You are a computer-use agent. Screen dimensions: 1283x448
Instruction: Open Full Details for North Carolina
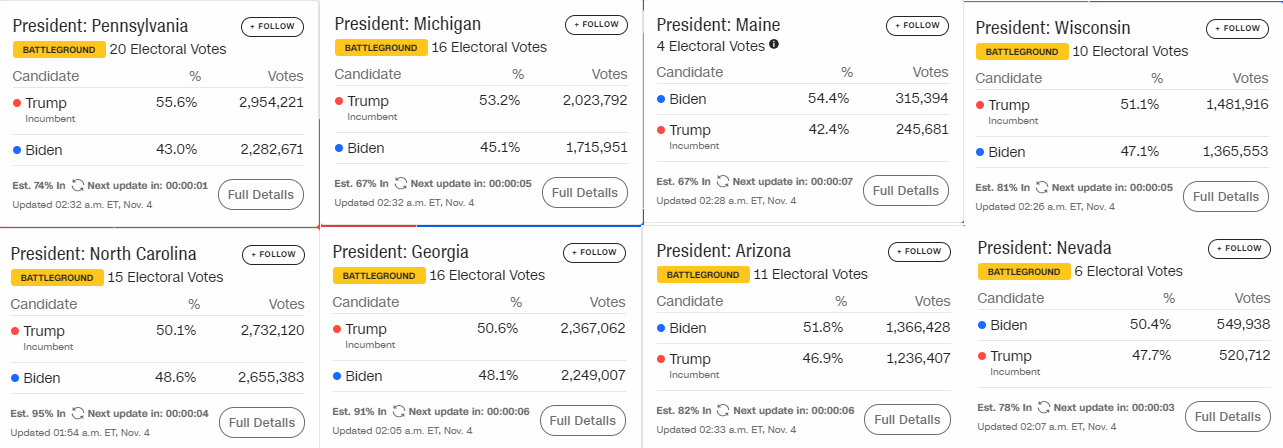coord(262,422)
